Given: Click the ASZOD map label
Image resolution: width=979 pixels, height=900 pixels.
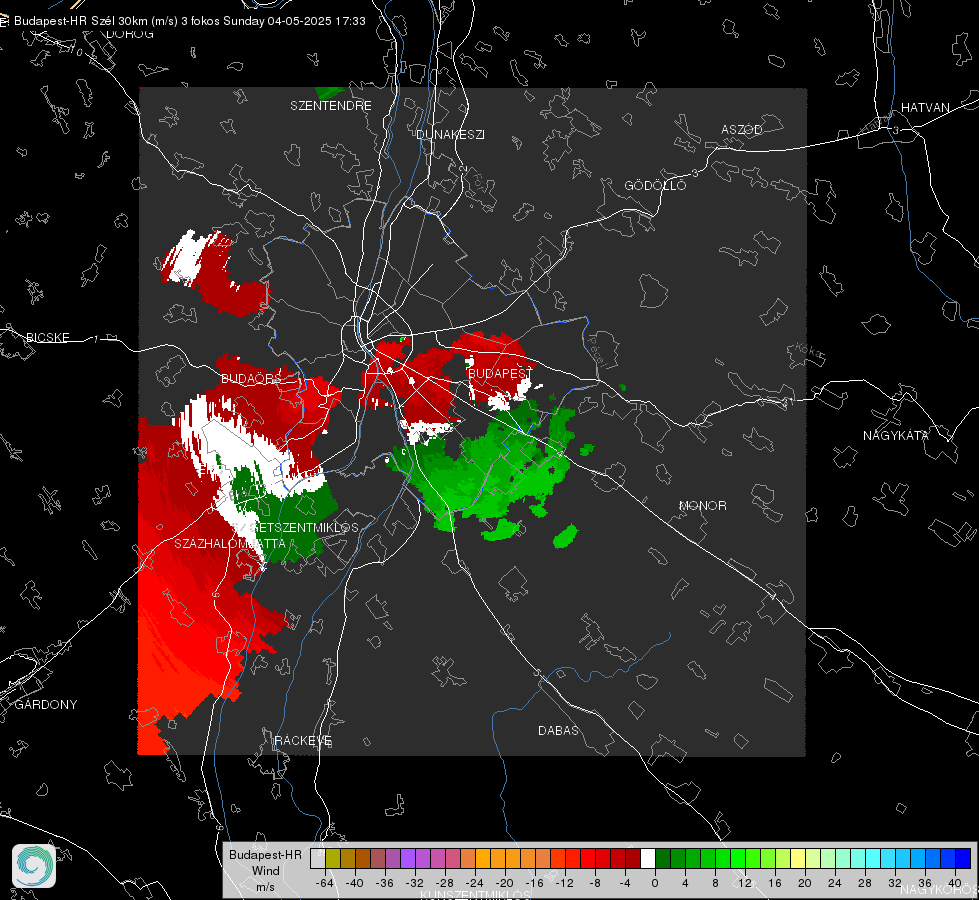Looking at the screenshot, I should (742, 130).
